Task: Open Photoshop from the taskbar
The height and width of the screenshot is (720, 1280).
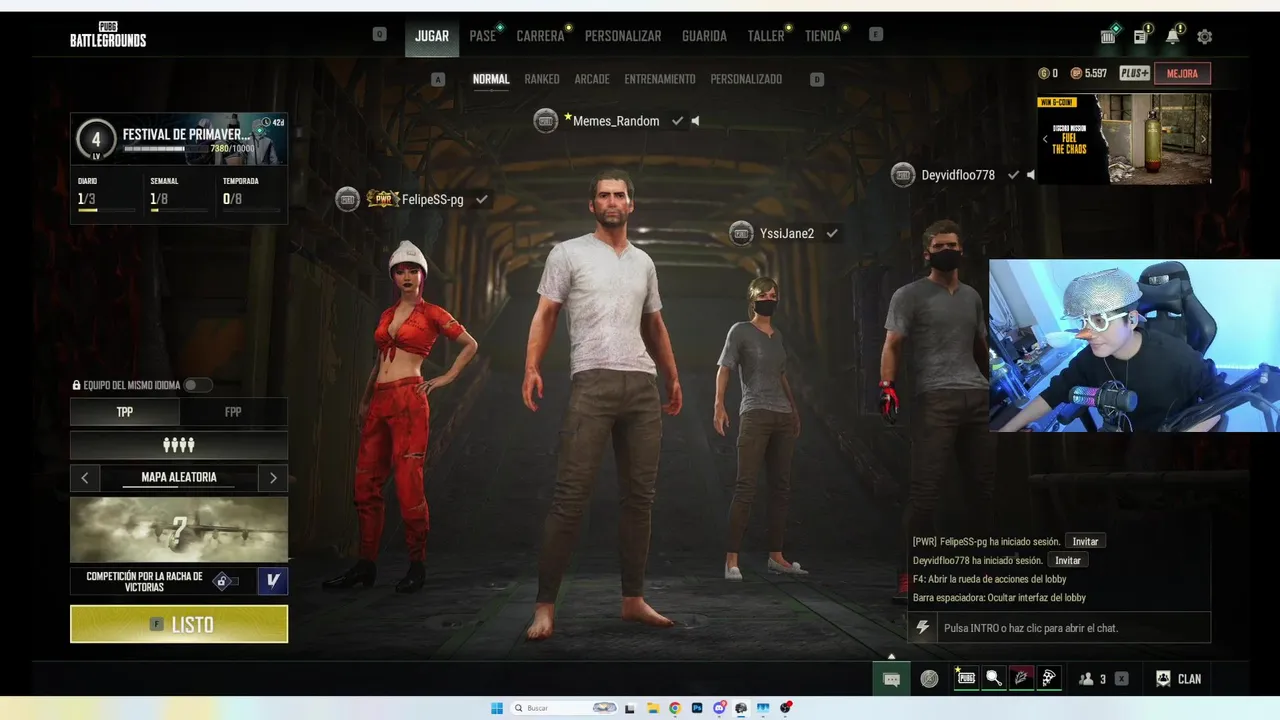Action: click(x=697, y=708)
